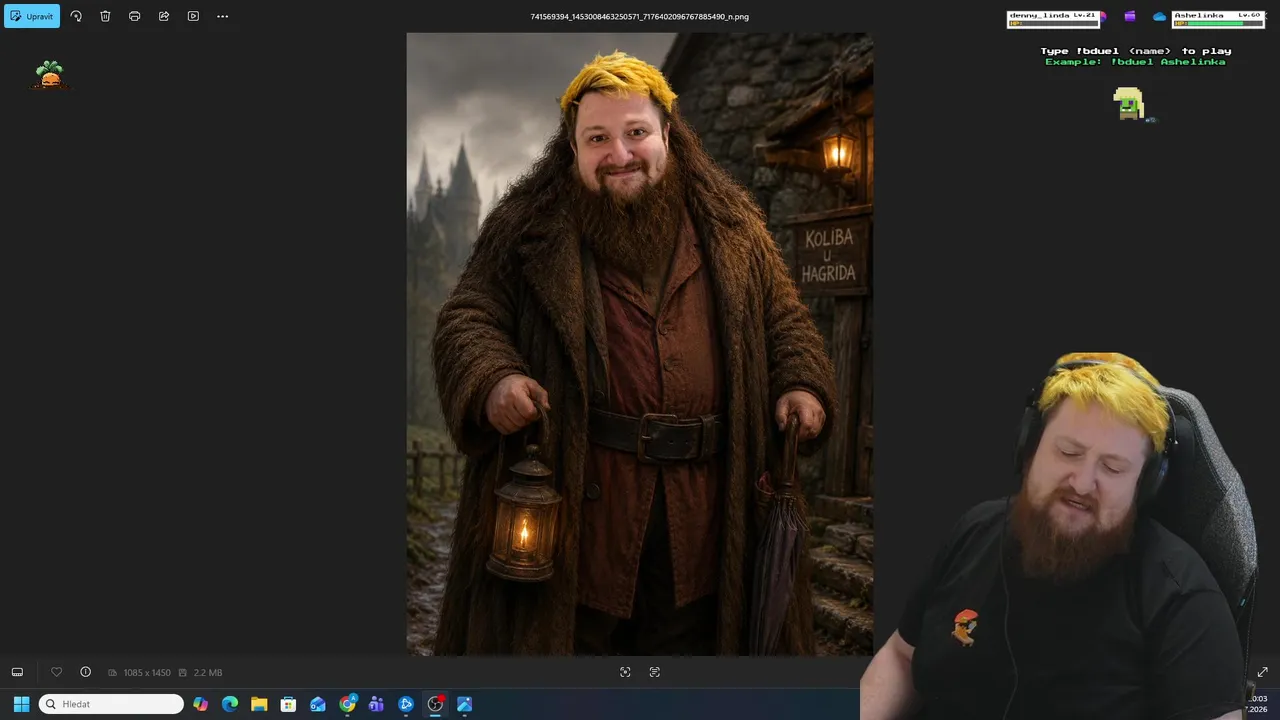Switch to Photos app on taskbar

[x=464, y=704]
